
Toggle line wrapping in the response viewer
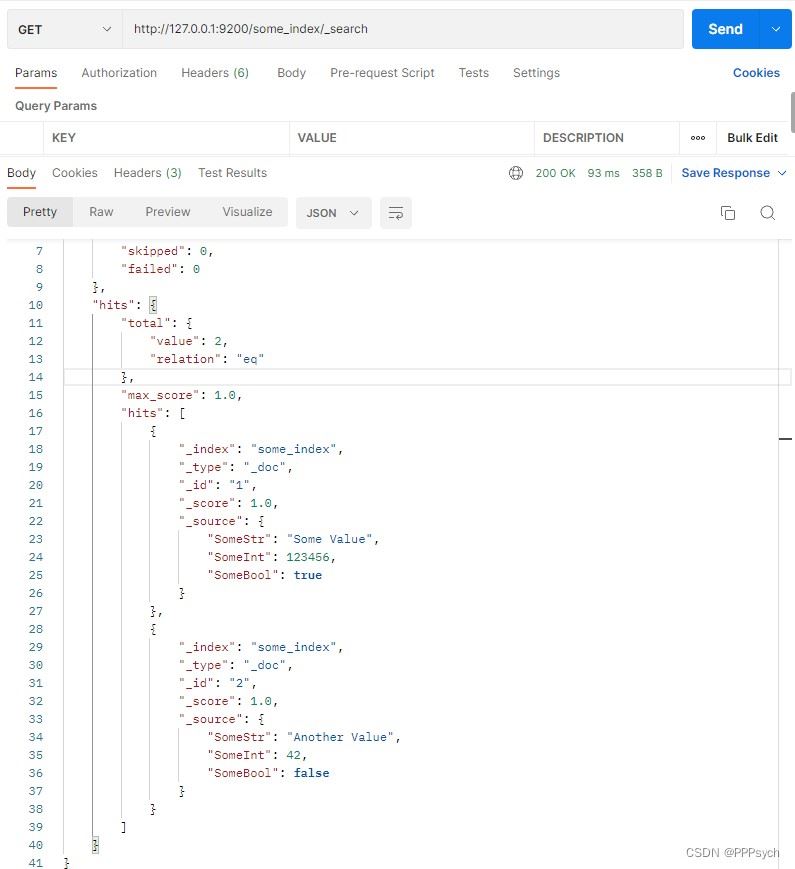[396, 212]
